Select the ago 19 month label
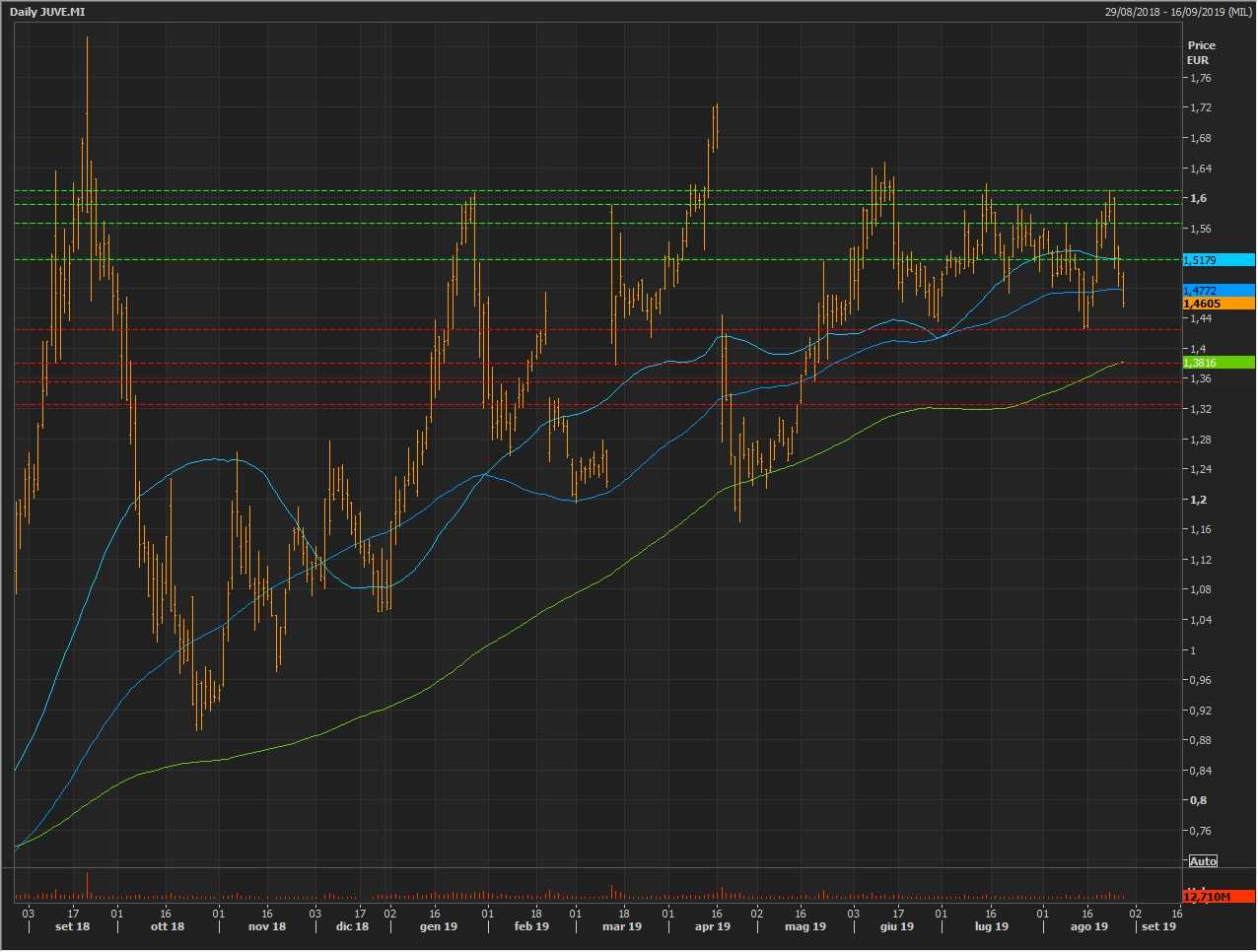Image resolution: width=1258 pixels, height=952 pixels. [1088, 926]
